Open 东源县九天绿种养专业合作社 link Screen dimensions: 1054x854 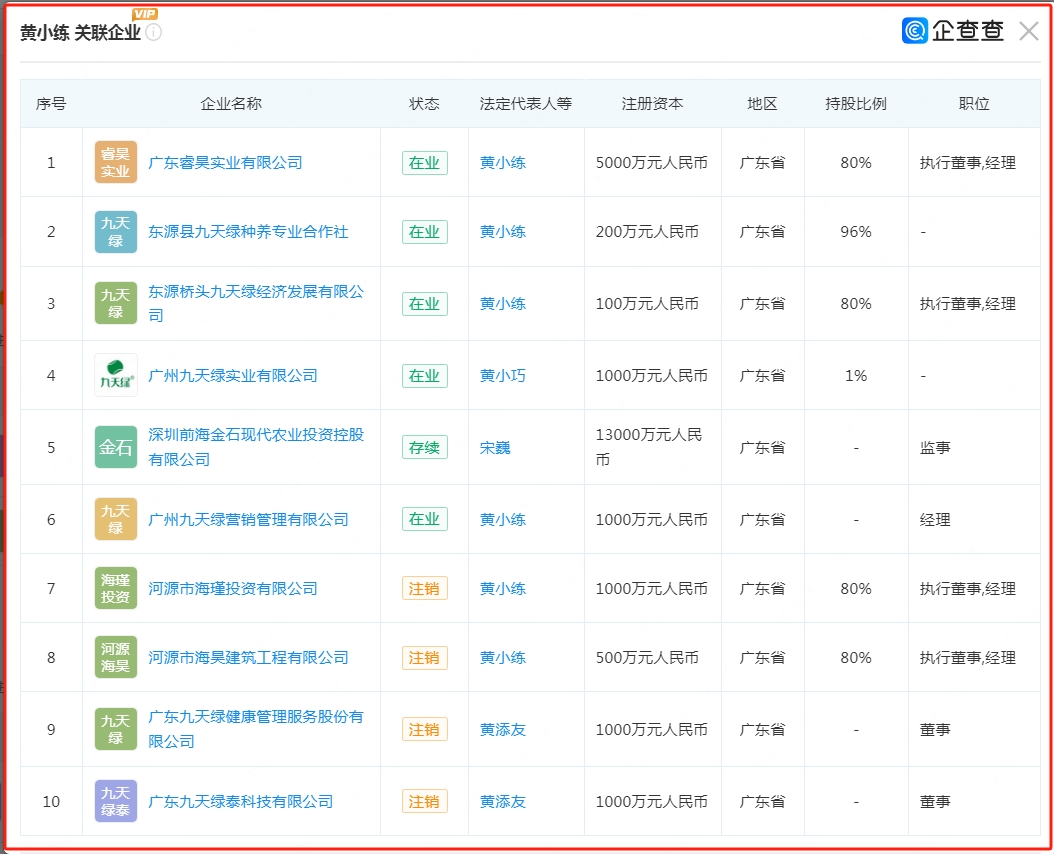pos(248,232)
